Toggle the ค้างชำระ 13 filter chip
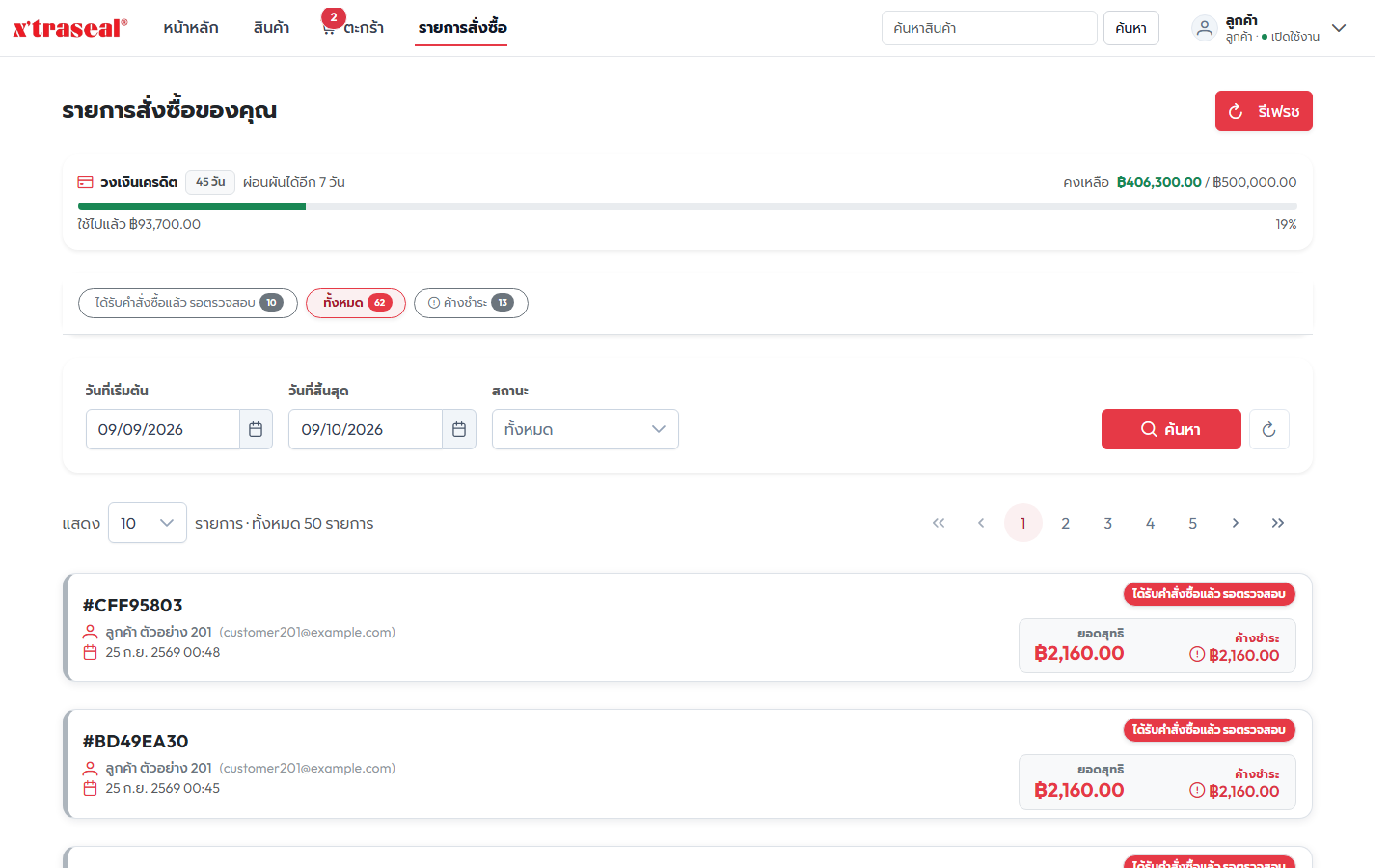The height and width of the screenshot is (868, 1389). pyautogui.click(x=471, y=303)
